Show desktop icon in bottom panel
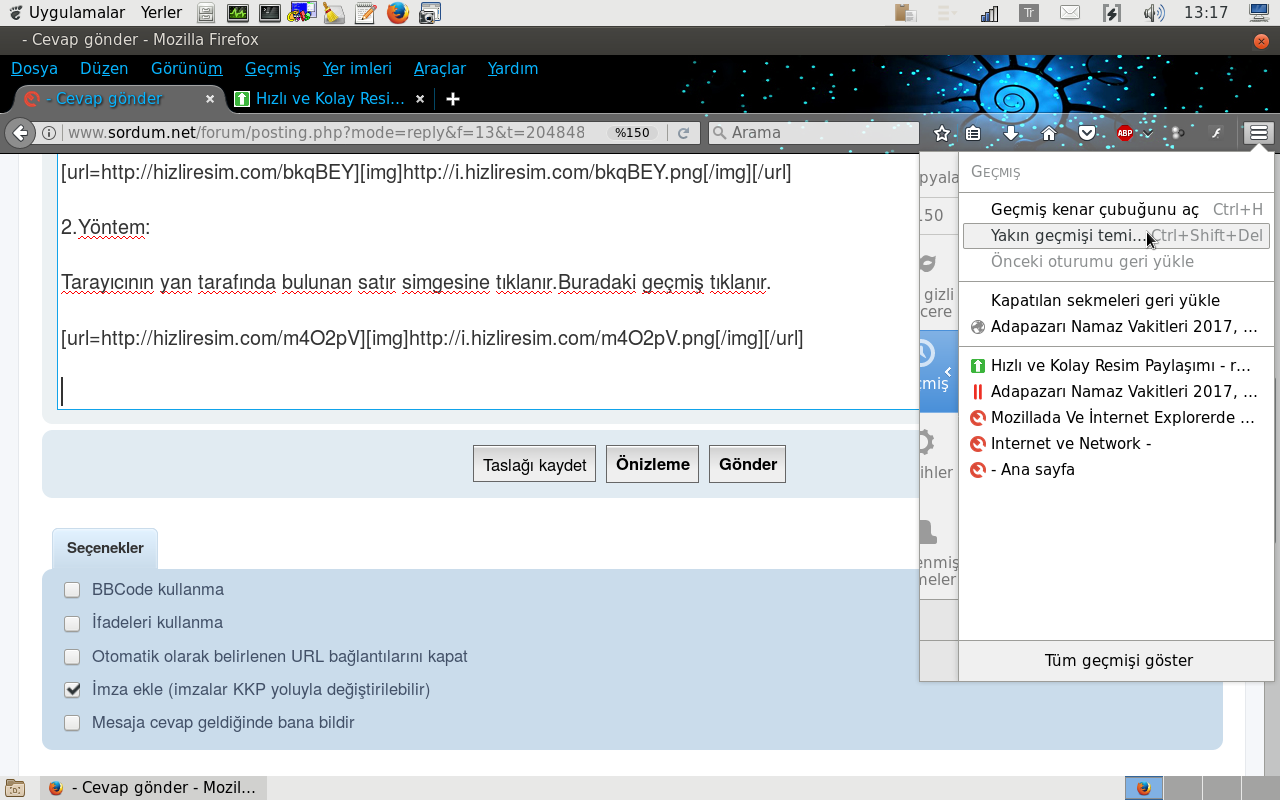The height and width of the screenshot is (800, 1280). pyautogui.click(x=14, y=788)
